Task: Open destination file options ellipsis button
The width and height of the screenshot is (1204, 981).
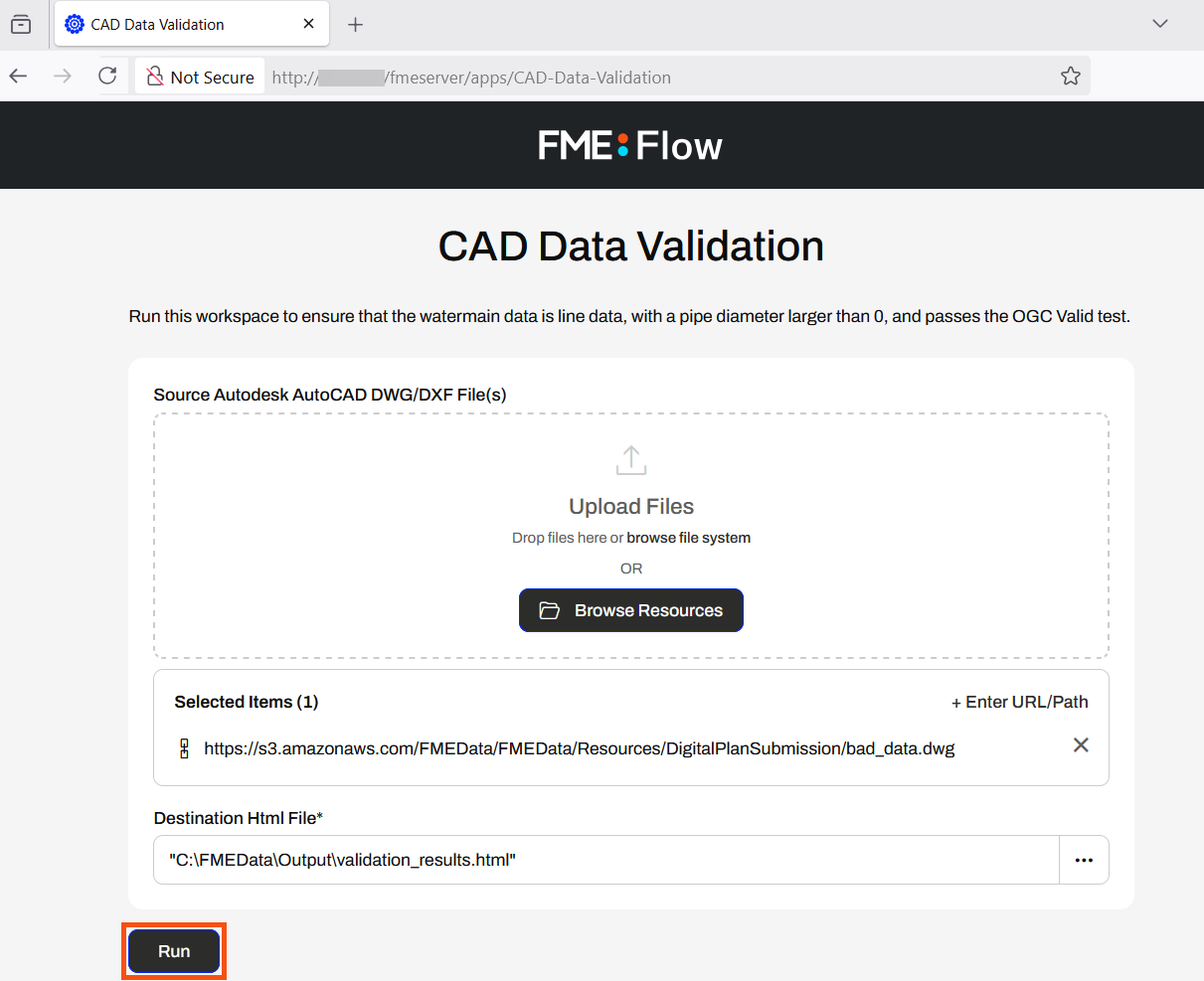Action: [x=1084, y=860]
